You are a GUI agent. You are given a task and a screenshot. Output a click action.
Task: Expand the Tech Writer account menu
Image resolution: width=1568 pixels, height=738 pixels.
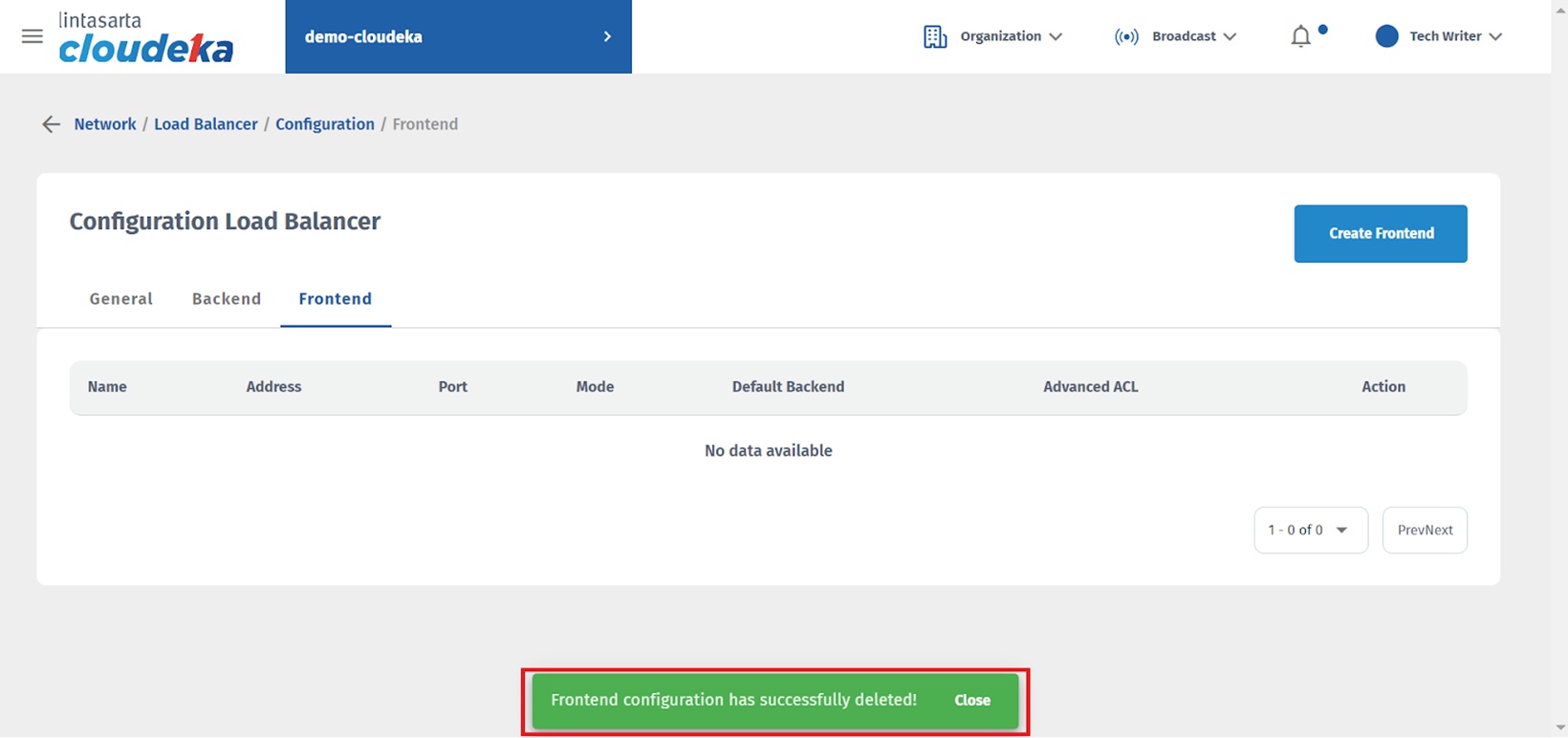tap(1455, 36)
